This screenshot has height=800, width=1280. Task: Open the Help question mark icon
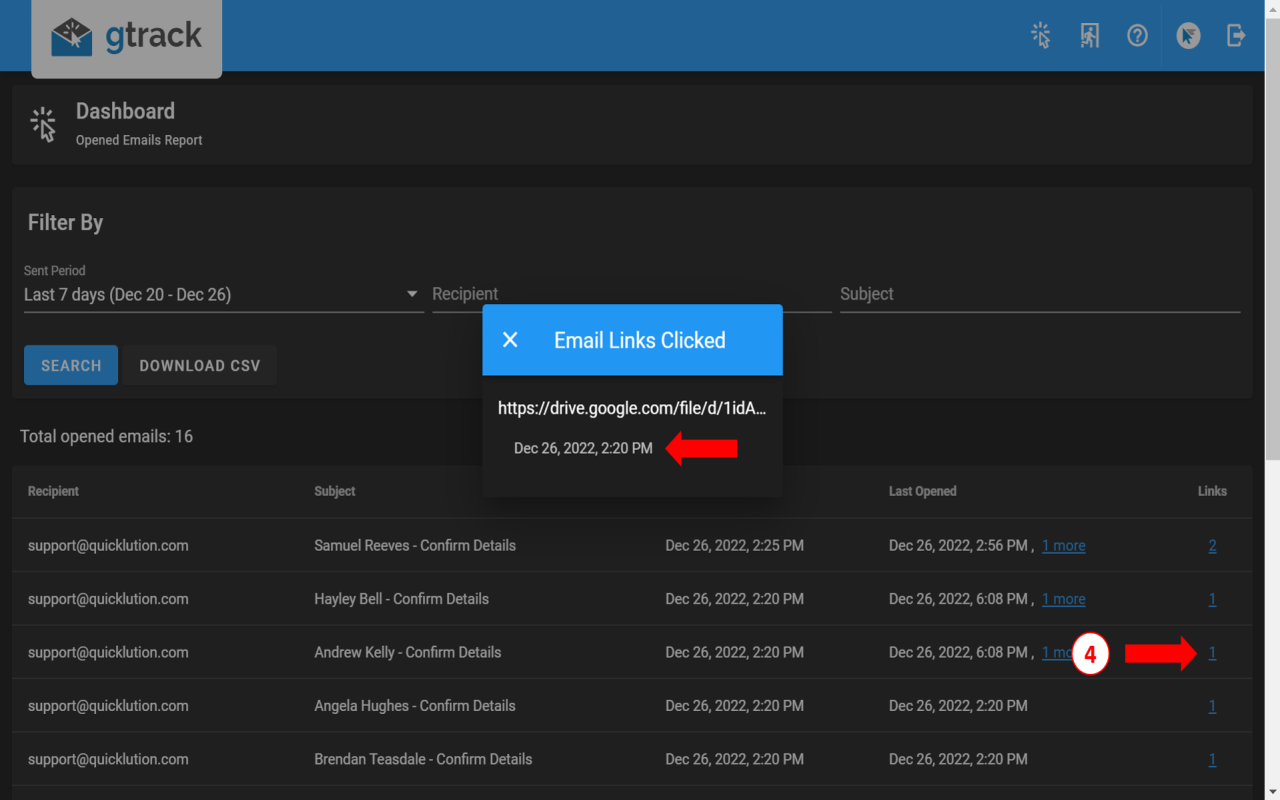click(1137, 35)
